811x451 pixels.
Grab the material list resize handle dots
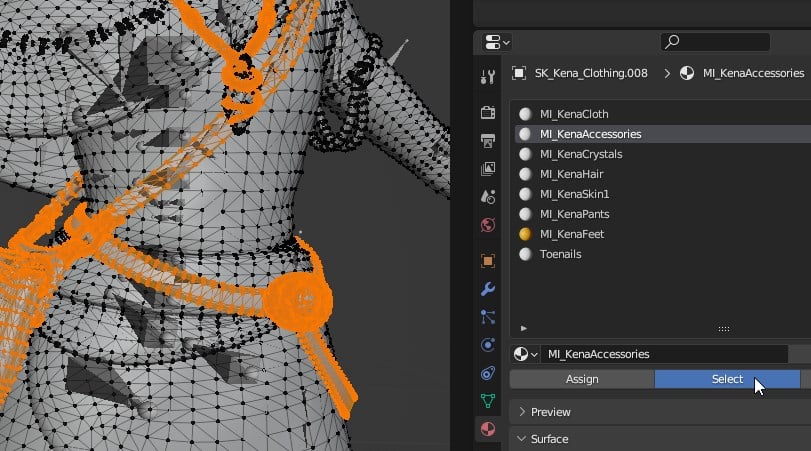(x=724, y=328)
